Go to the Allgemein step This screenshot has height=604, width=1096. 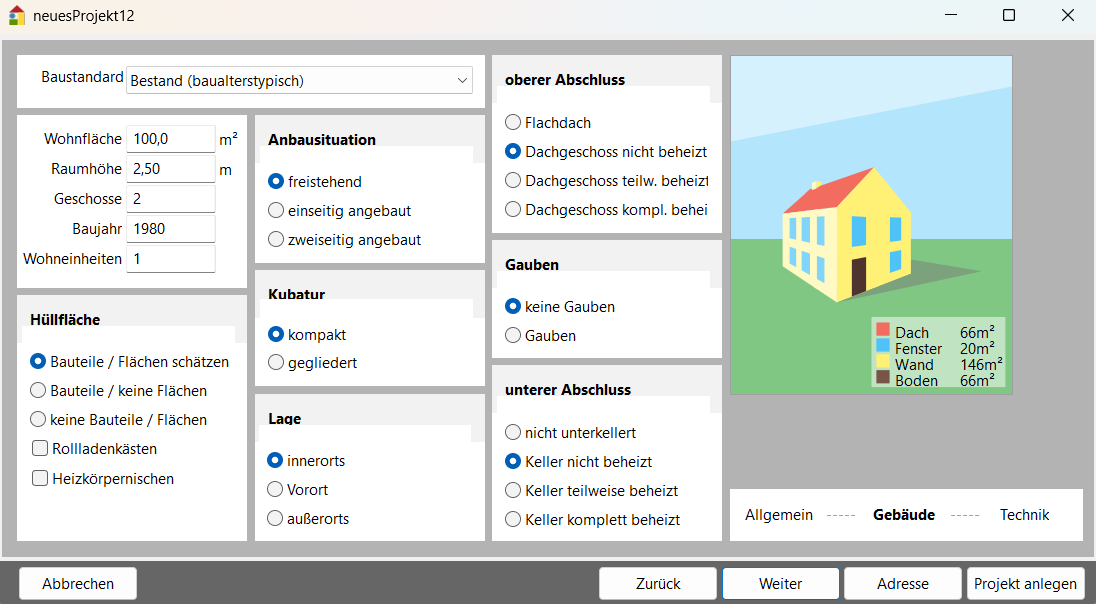coord(778,515)
